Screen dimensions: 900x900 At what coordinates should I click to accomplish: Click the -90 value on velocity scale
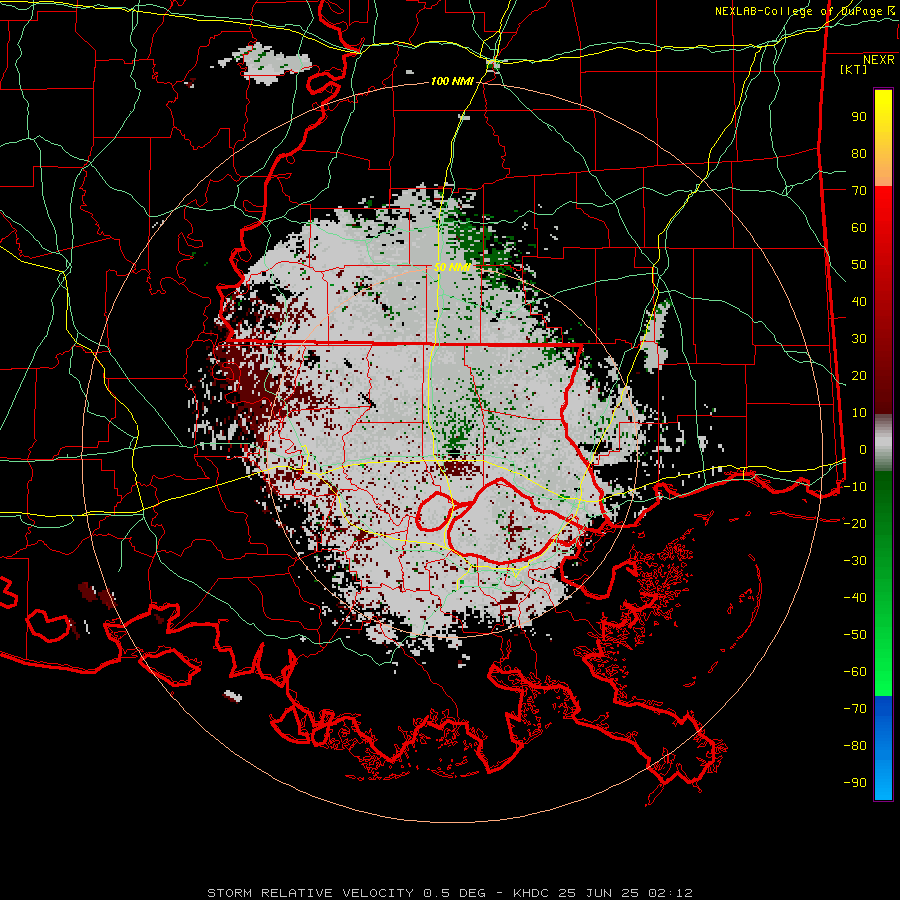855,782
